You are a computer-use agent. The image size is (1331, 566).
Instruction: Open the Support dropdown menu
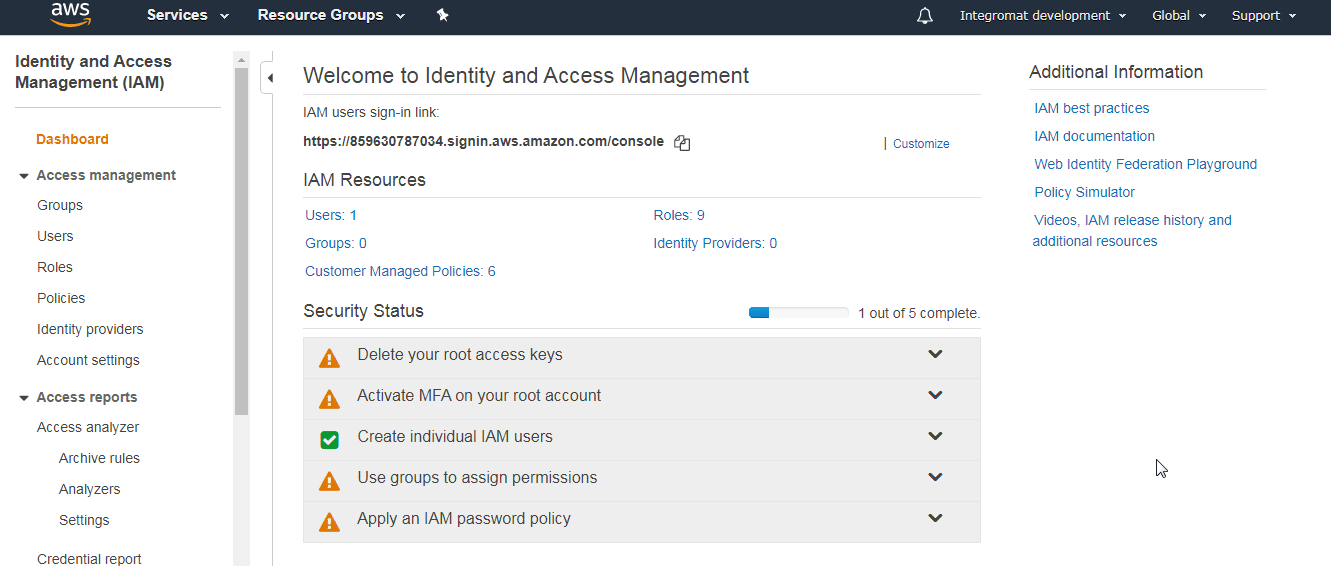[1264, 15]
